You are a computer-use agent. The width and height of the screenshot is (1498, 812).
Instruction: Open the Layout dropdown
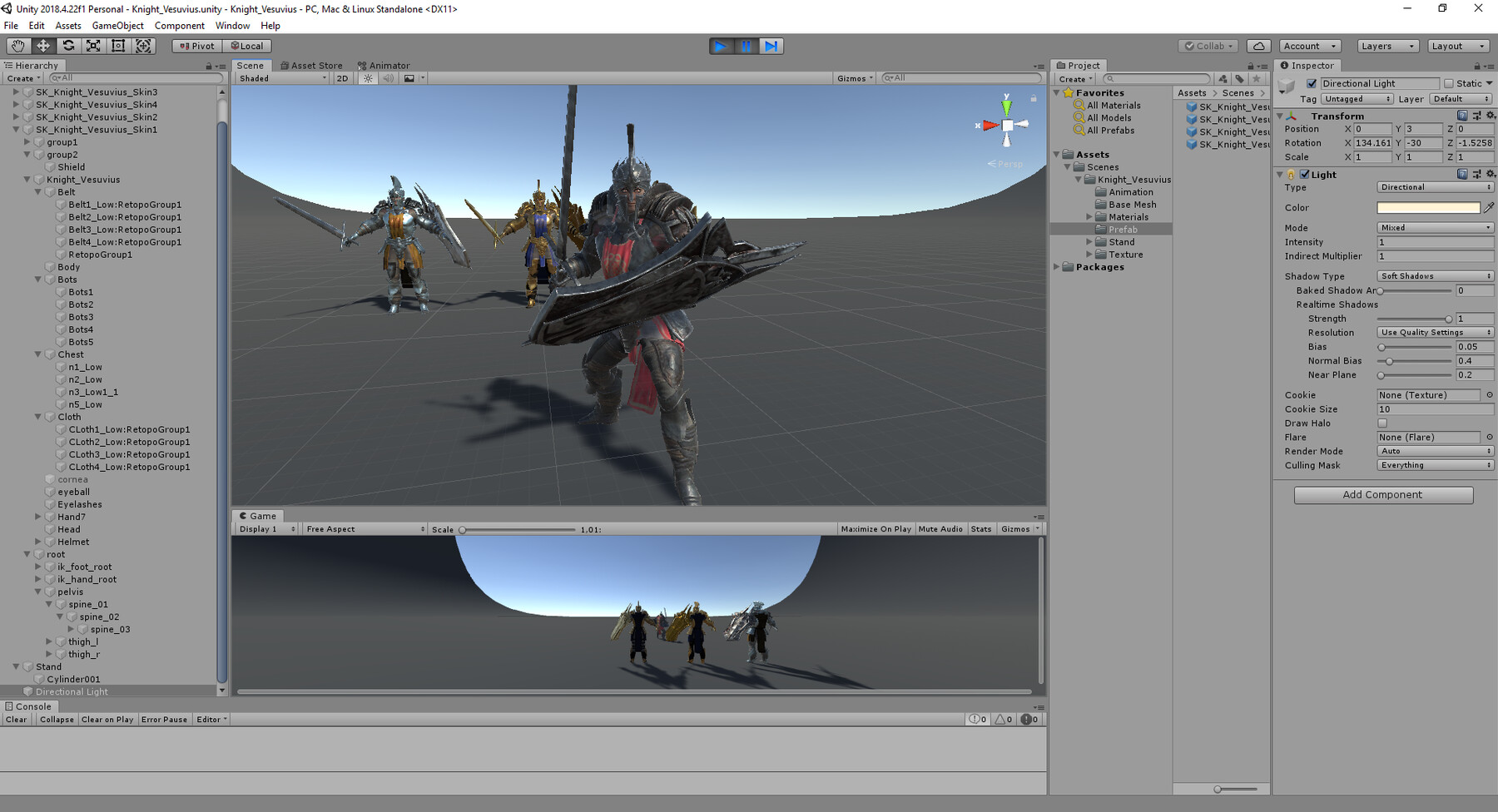[x=1458, y=46]
